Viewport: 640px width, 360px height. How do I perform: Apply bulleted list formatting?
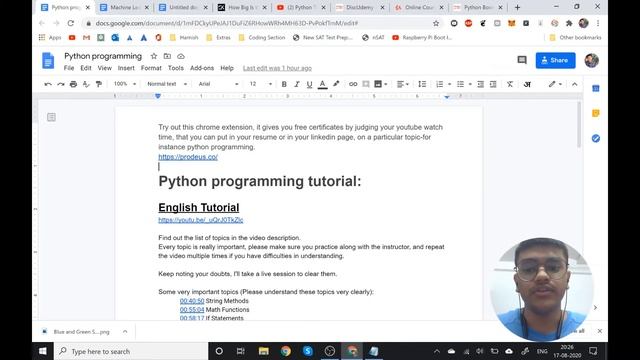click(460, 84)
